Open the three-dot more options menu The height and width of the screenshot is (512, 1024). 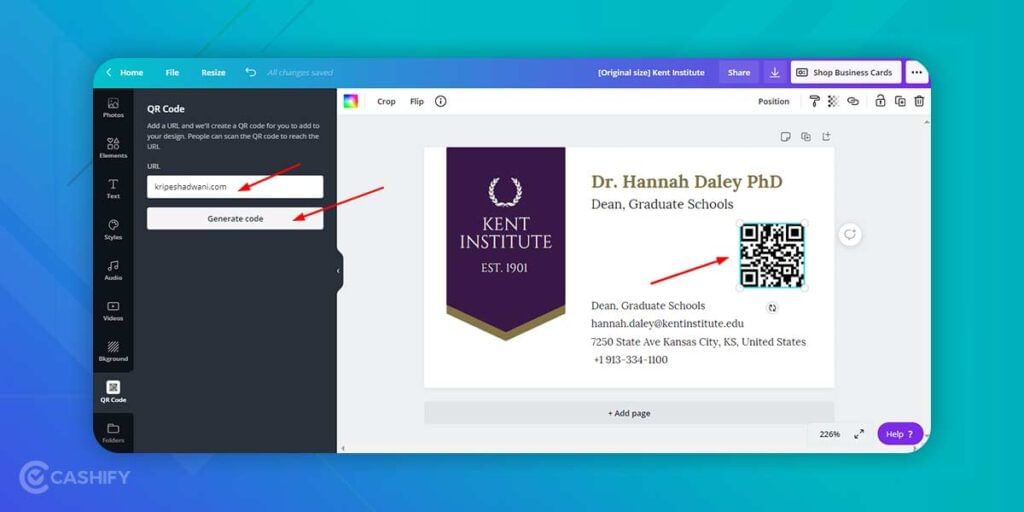click(x=917, y=72)
